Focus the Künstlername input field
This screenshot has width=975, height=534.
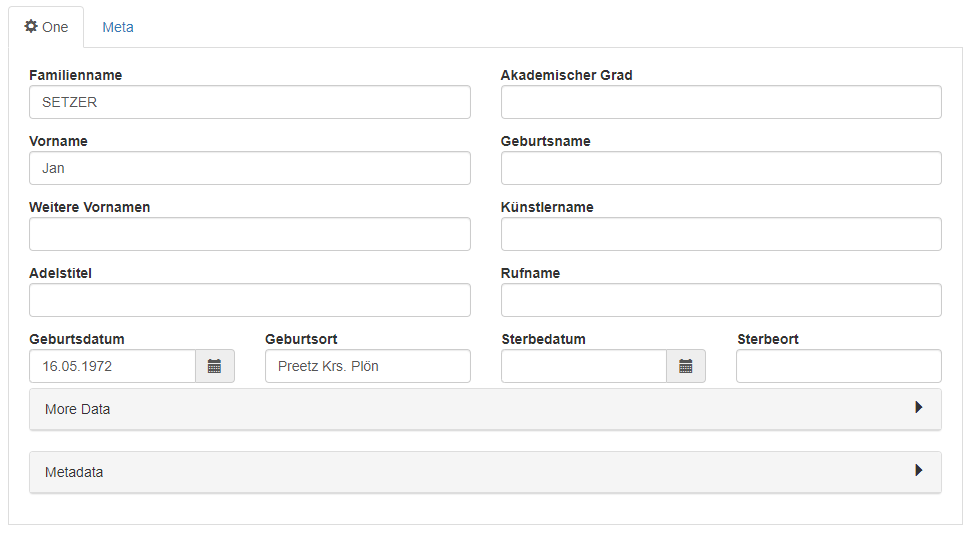pyautogui.click(x=721, y=234)
